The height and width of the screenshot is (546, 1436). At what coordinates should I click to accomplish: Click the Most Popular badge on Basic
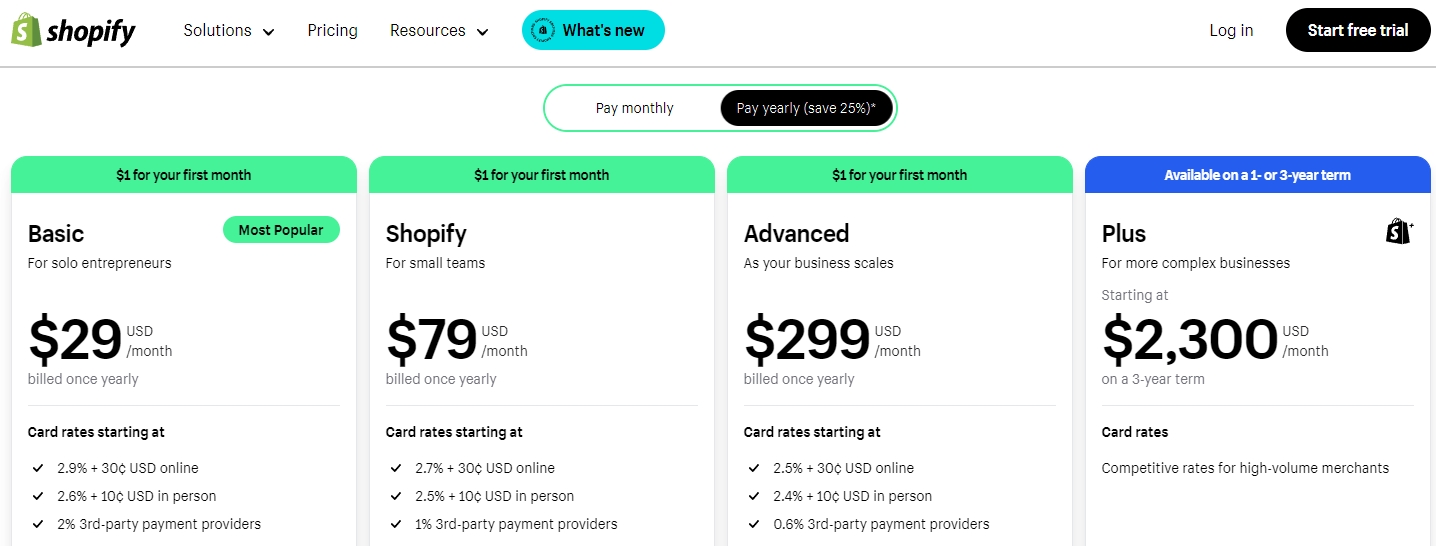(281, 230)
